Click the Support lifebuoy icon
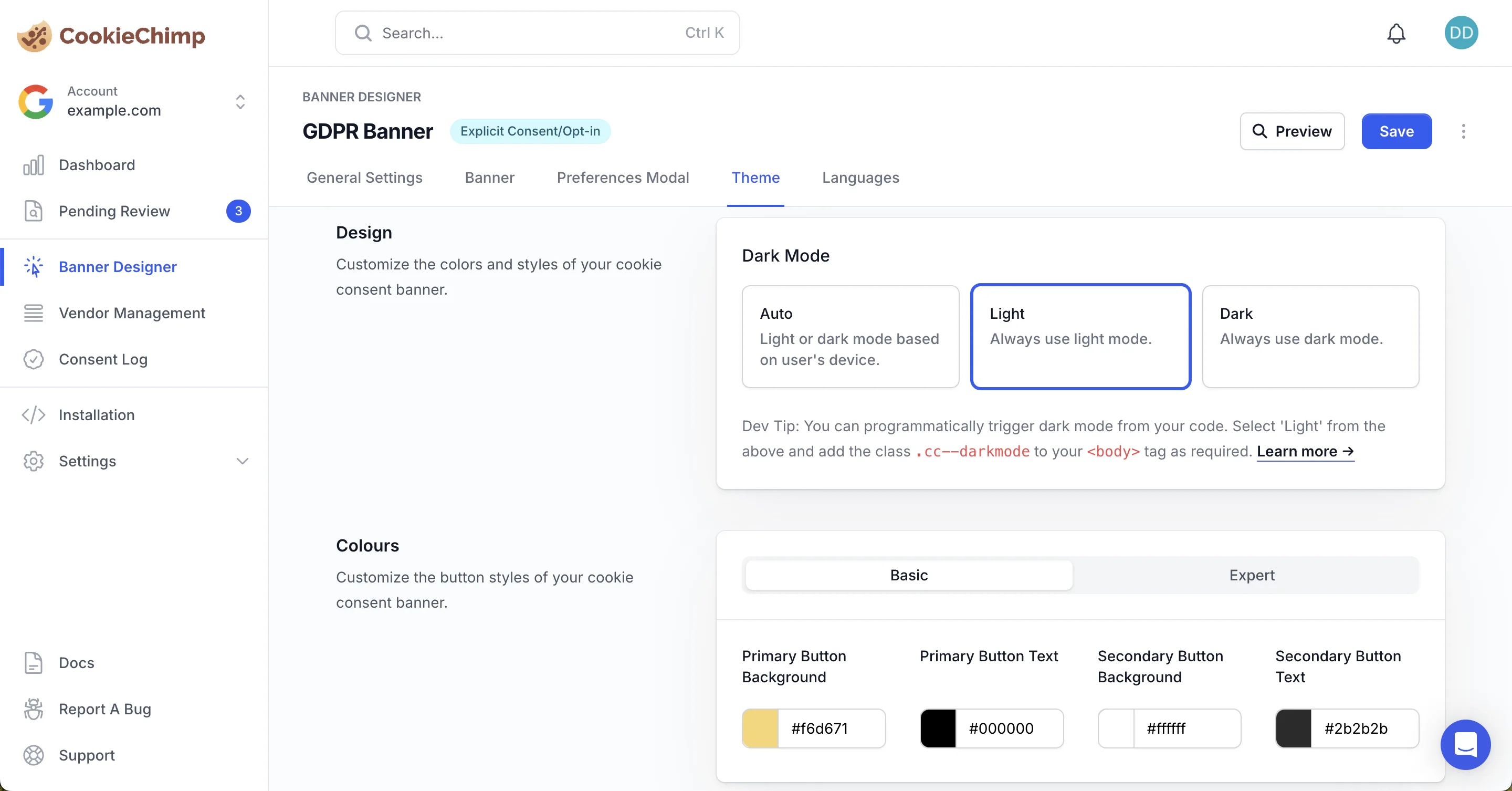 click(x=34, y=755)
